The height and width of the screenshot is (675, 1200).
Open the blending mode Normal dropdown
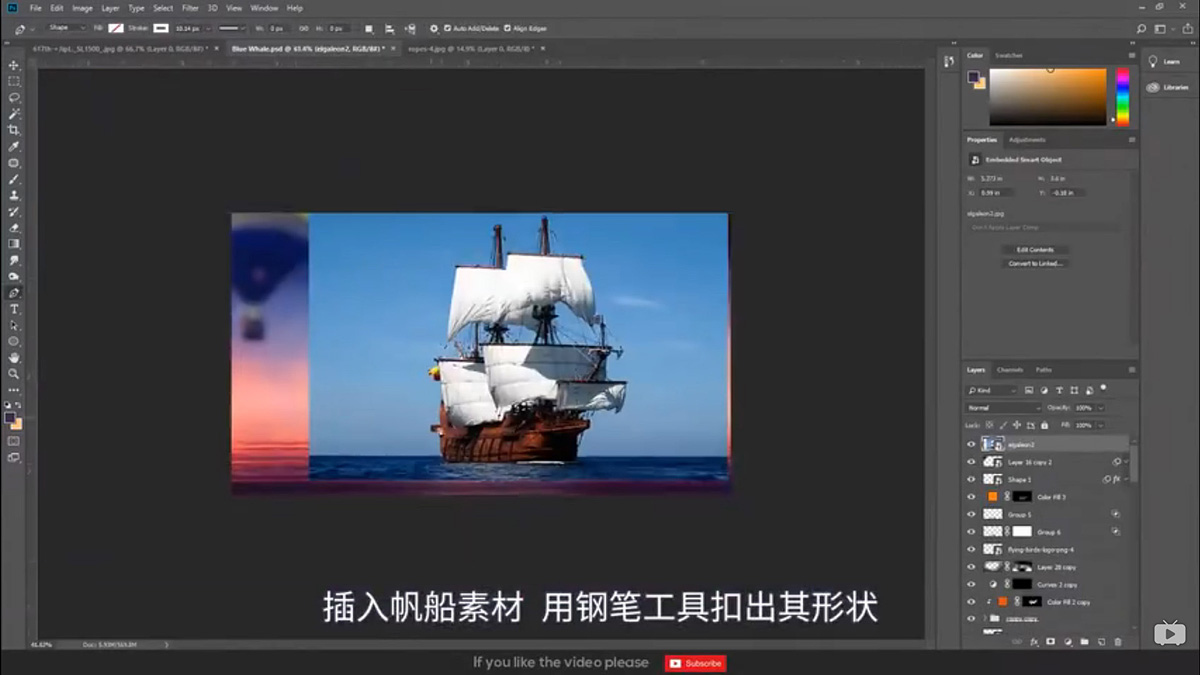click(1000, 406)
